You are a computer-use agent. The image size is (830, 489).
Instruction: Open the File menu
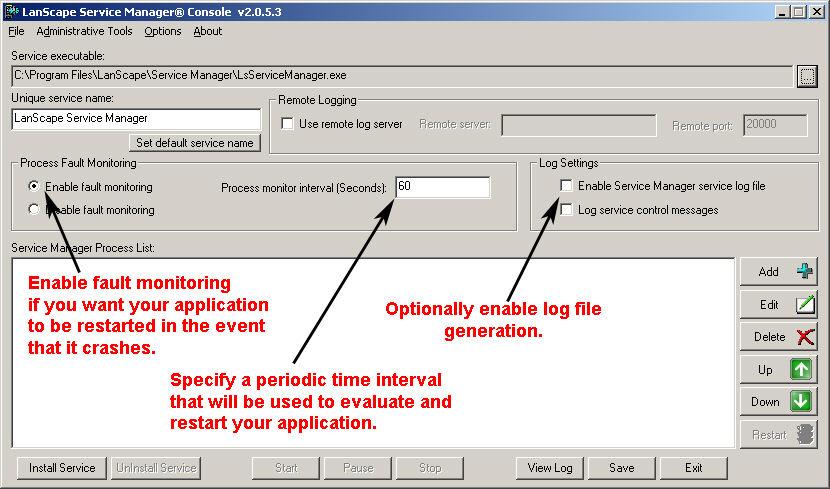click(16, 31)
